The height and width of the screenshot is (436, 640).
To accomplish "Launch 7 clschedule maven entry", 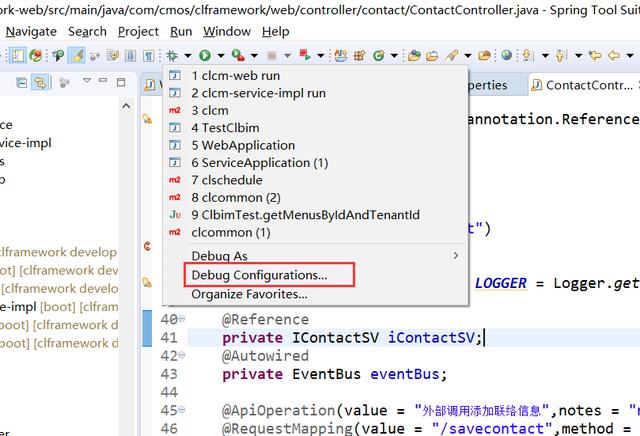I will [315, 180].
